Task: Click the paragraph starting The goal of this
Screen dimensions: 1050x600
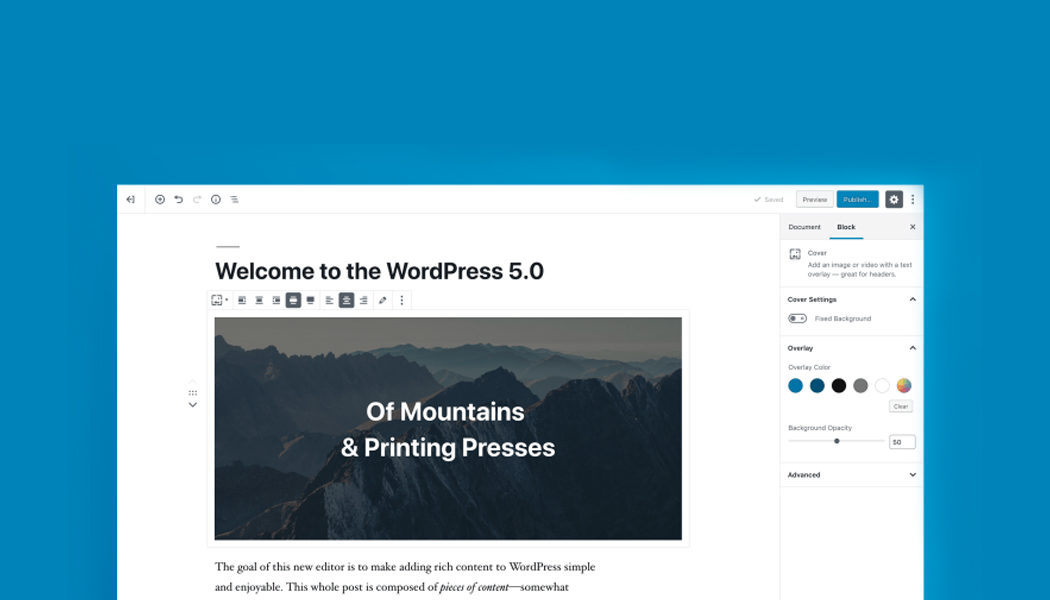Action: 404,577
